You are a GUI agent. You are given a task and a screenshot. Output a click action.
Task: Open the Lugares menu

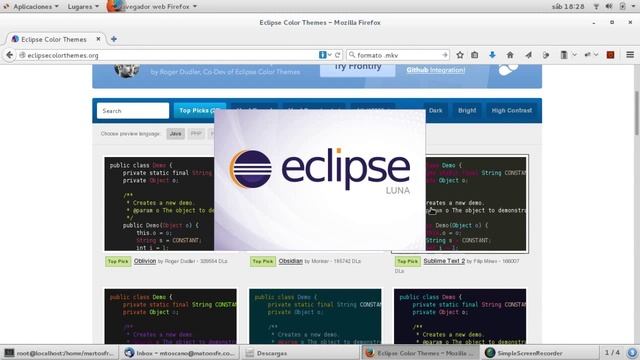pos(83,7)
